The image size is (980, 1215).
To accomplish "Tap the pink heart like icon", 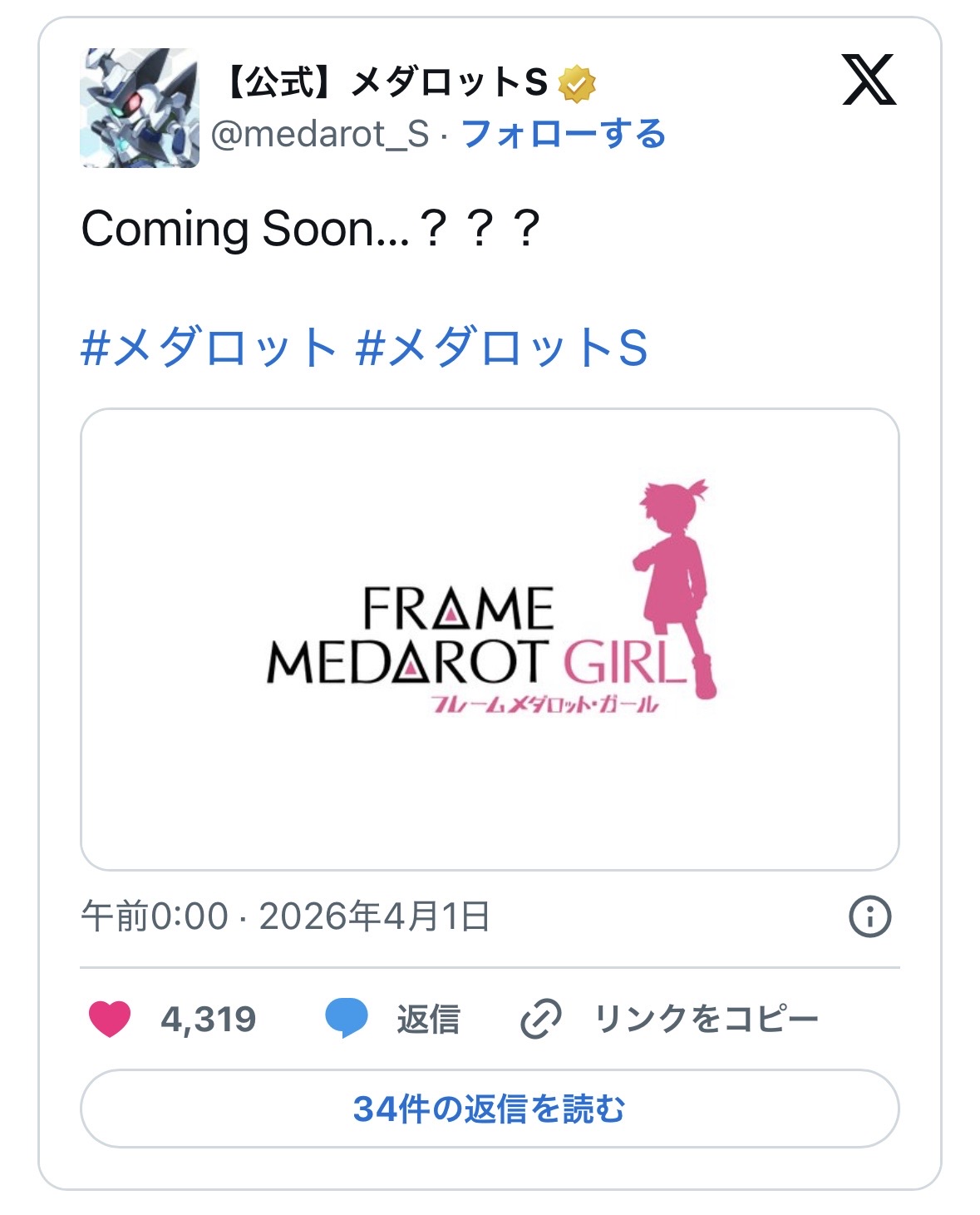I will point(110,1019).
